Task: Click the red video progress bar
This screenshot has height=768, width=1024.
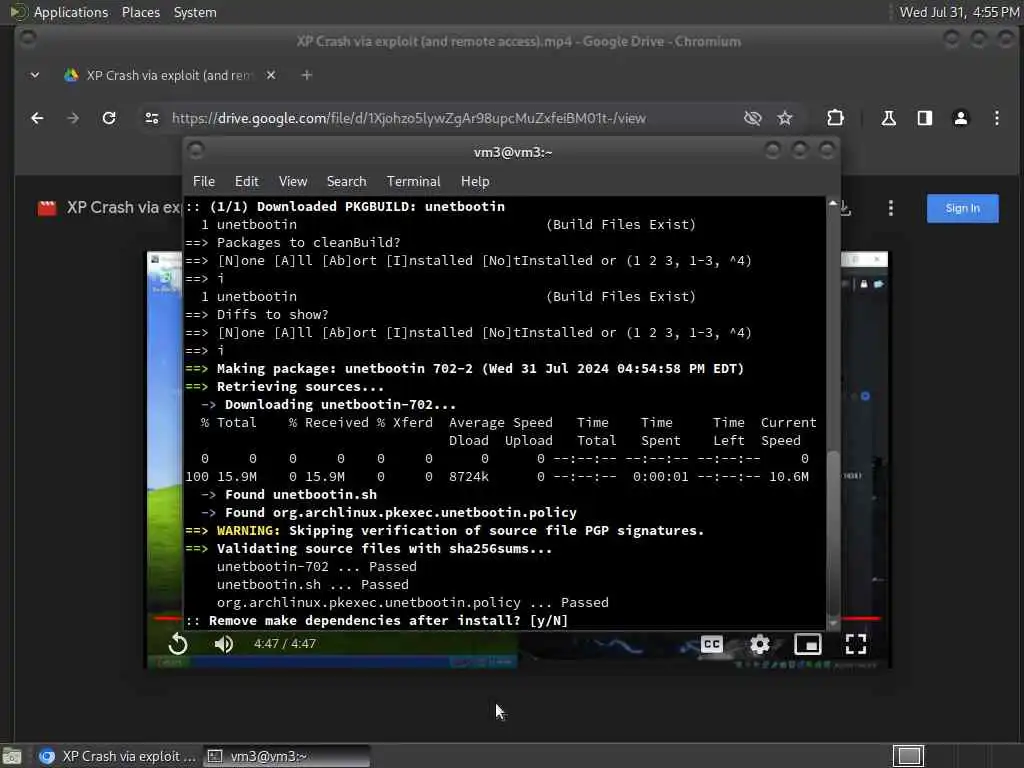Action: [x=861, y=618]
